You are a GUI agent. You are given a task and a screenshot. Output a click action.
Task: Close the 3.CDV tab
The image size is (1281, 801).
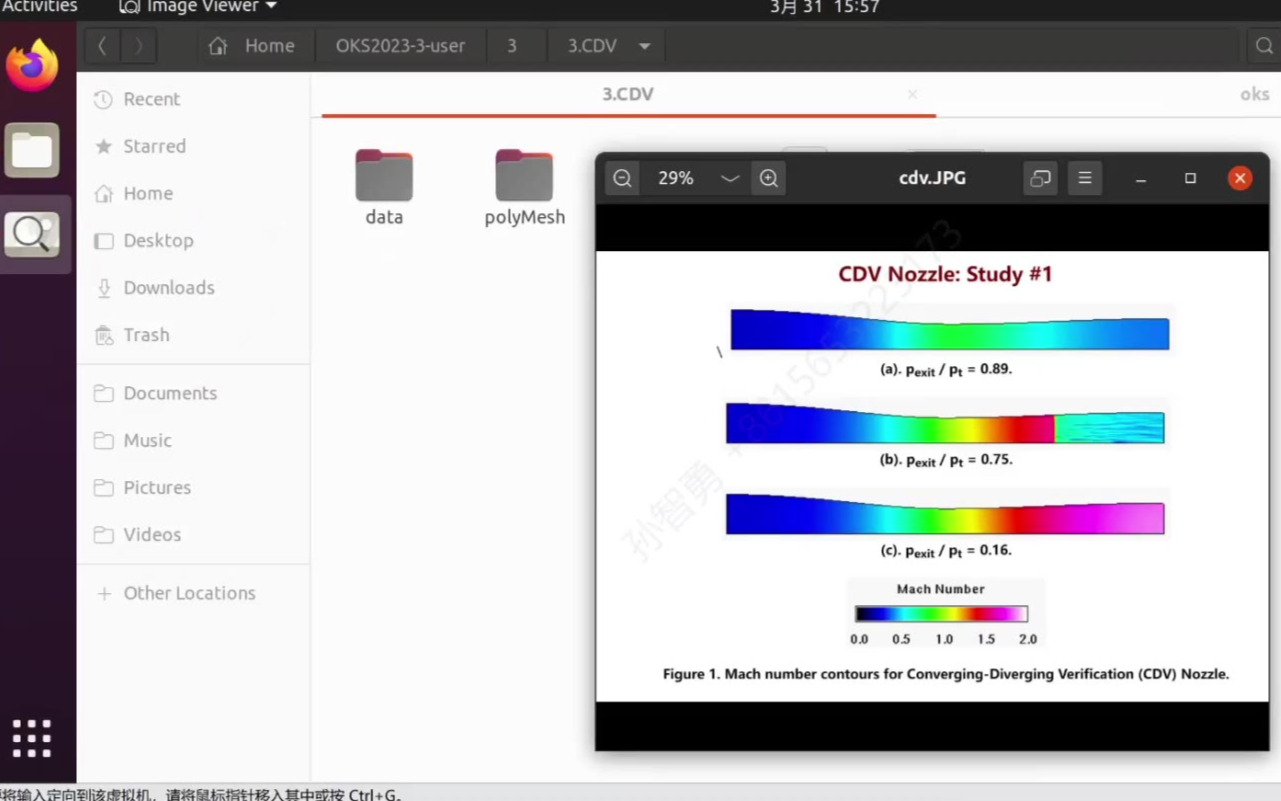pos(912,94)
